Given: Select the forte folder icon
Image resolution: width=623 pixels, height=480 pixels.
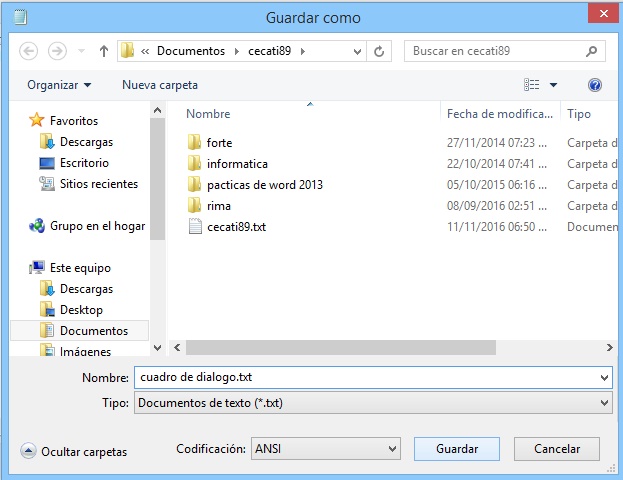Looking at the screenshot, I should tap(195, 143).
